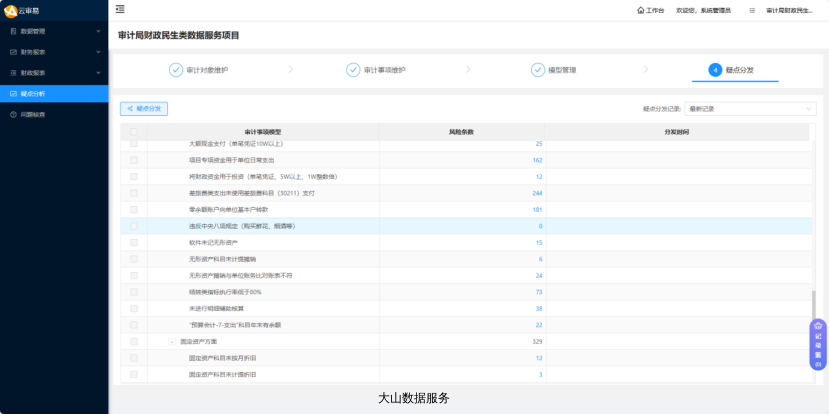Tick the checkbox for 固定资产方面 row
The image size is (829, 414).
click(x=134, y=341)
